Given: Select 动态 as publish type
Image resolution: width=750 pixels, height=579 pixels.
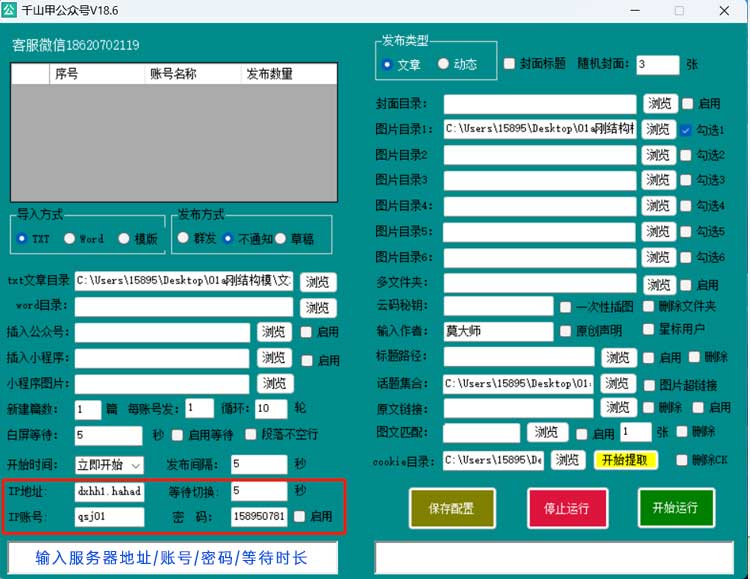Looking at the screenshot, I should (x=444, y=64).
